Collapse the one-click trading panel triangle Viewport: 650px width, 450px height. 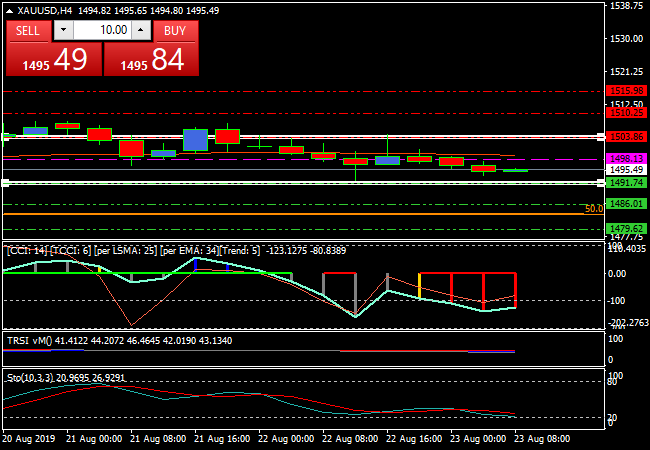tap(9, 10)
